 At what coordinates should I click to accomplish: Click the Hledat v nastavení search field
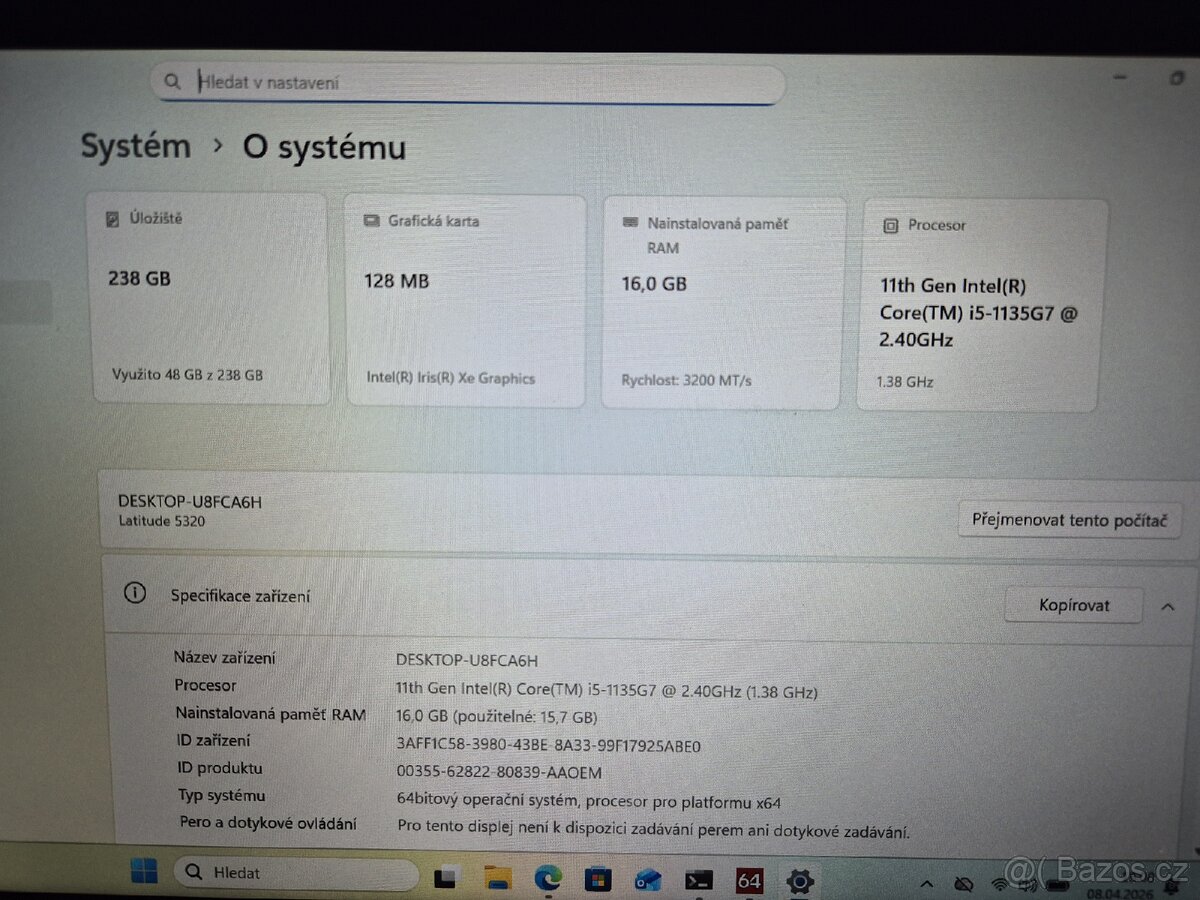tap(465, 82)
